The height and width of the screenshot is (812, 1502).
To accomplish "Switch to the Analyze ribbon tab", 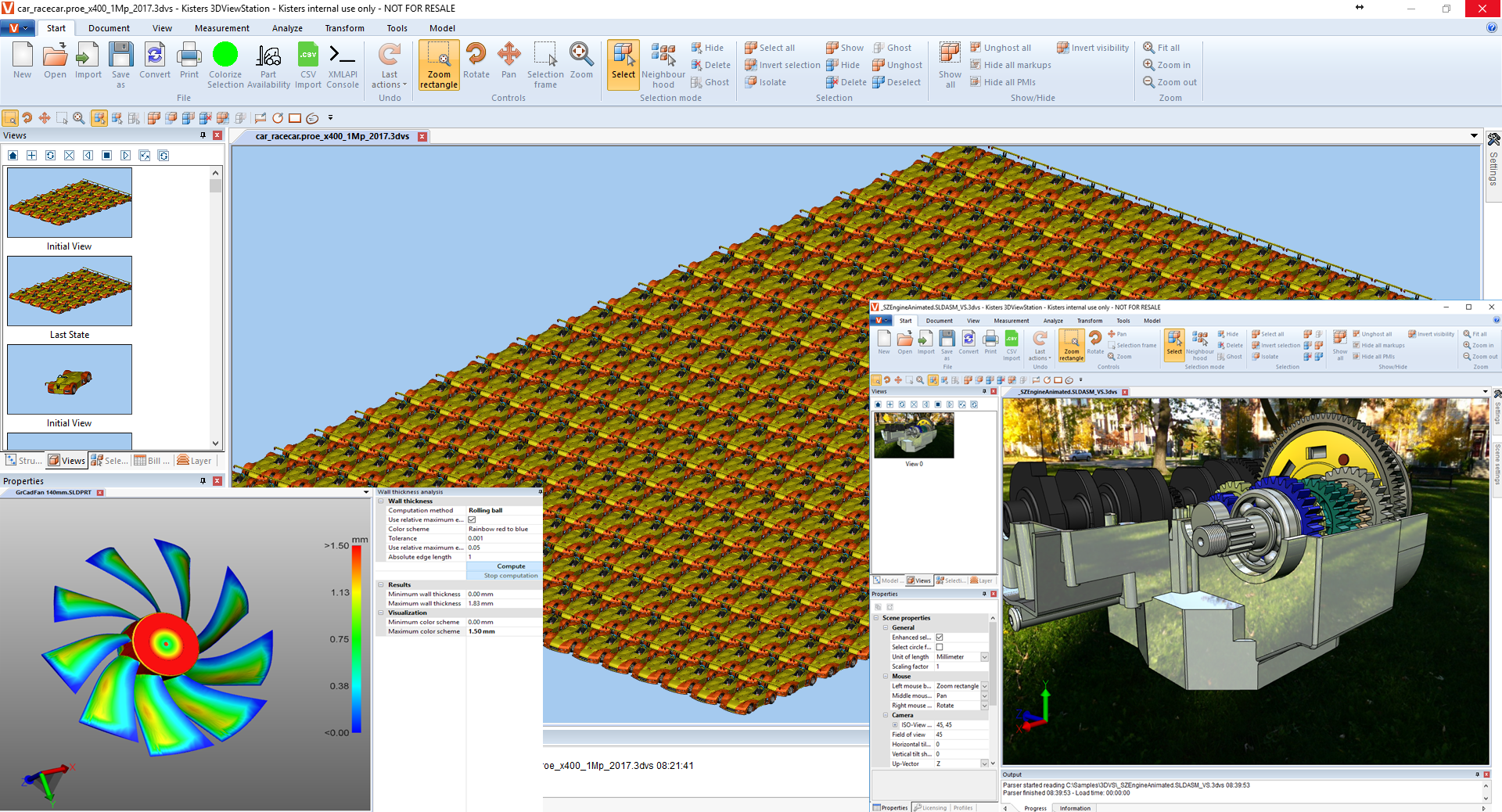I will 287,28.
